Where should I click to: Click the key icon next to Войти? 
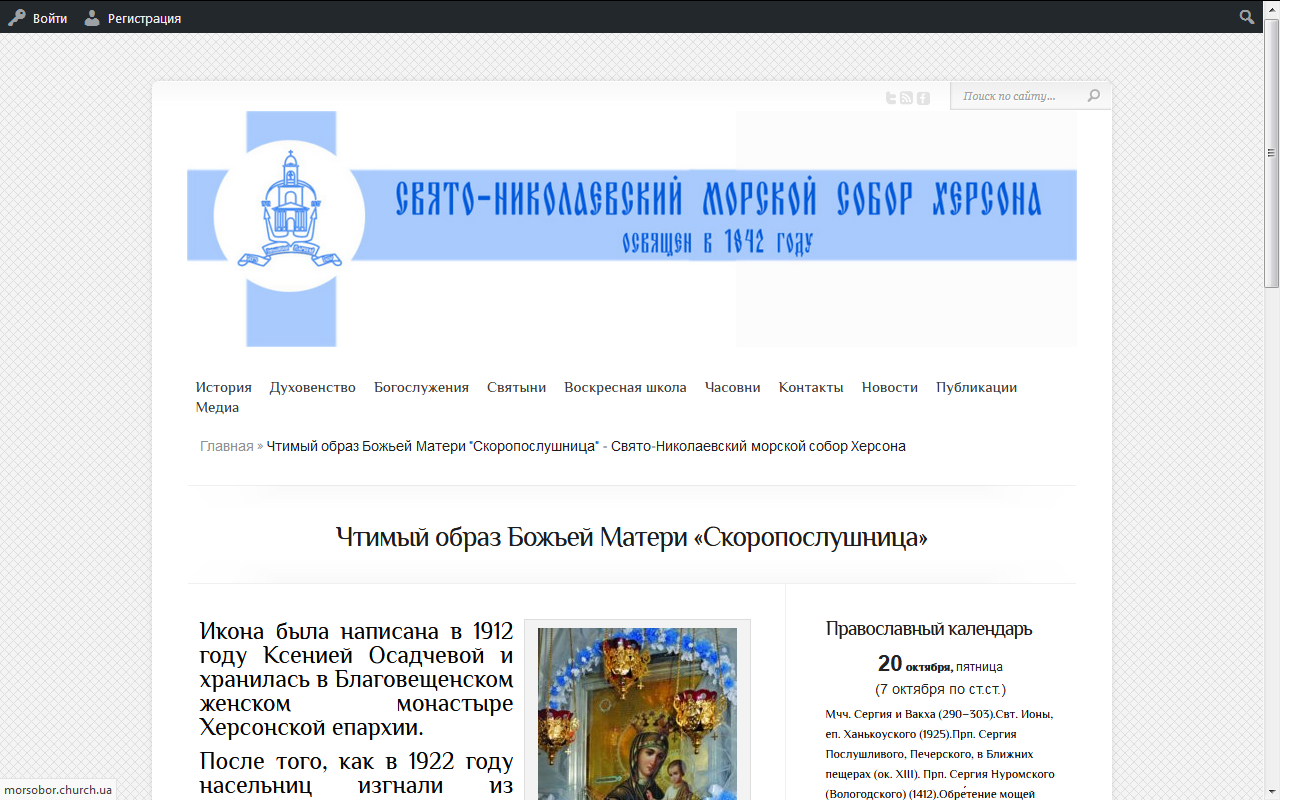tap(17, 18)
